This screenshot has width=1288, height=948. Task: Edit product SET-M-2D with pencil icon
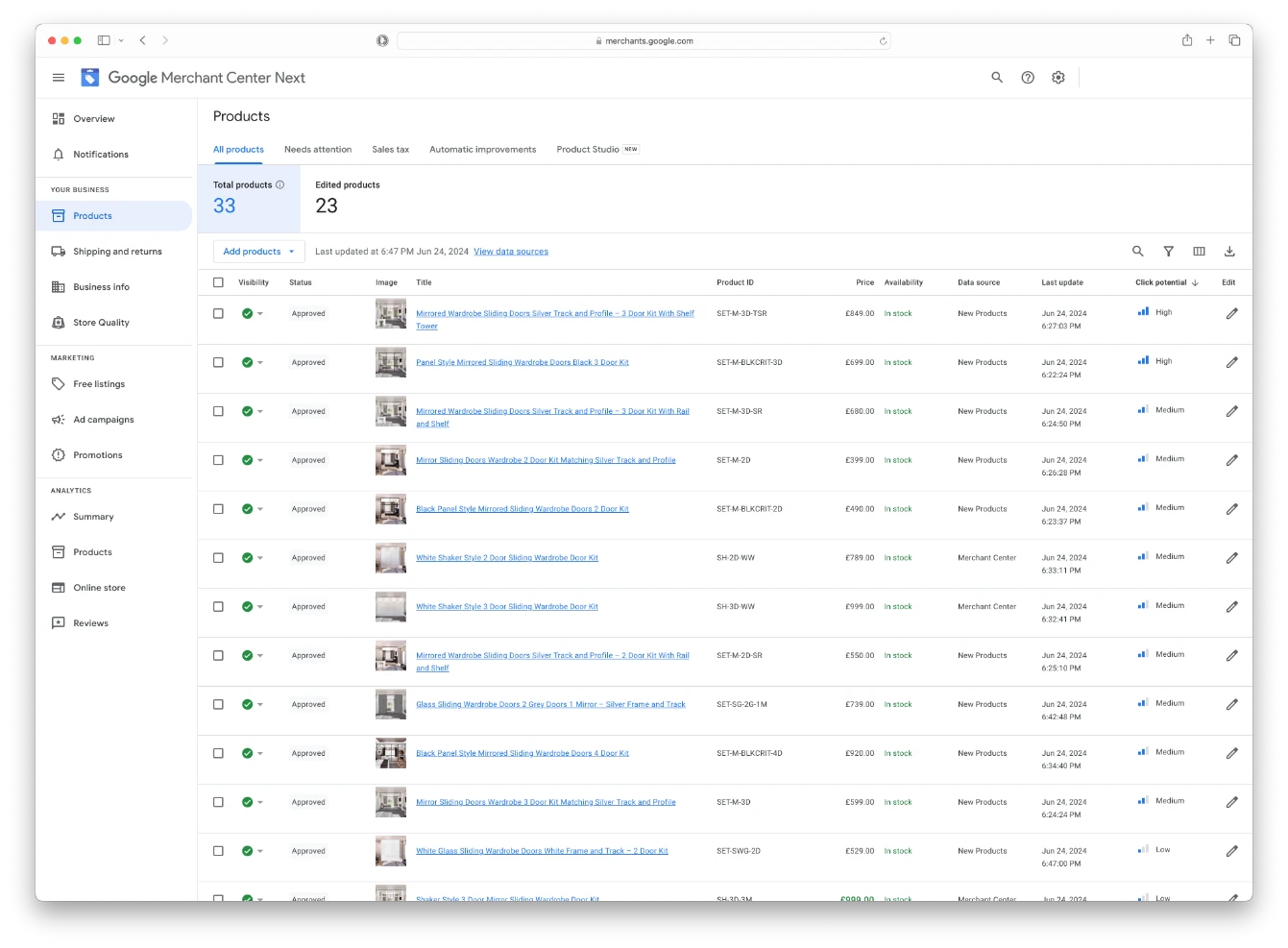point(1232,461)
